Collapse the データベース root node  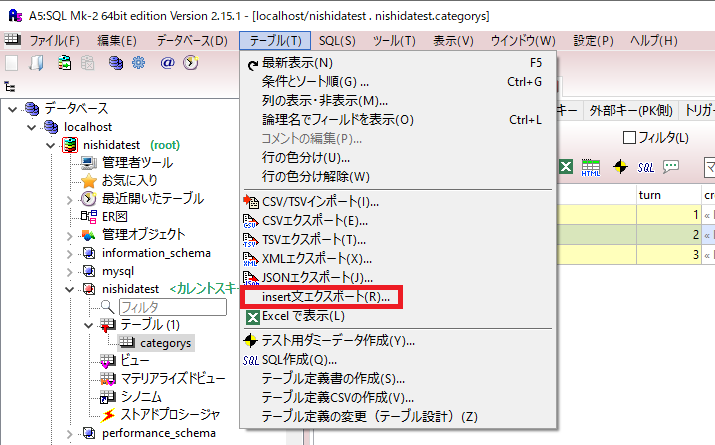[13, 109]
